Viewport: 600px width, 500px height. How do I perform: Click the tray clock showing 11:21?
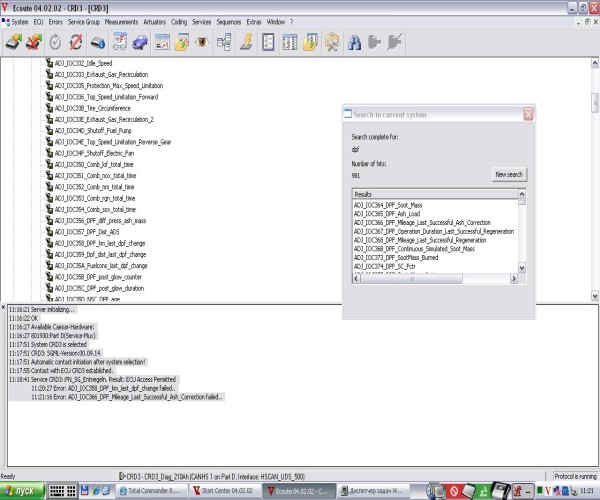coord(587,491)
